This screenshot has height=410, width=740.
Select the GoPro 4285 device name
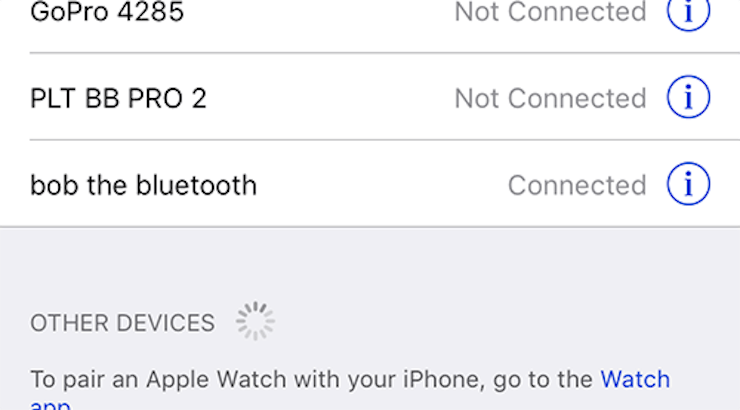click(107, 11)
